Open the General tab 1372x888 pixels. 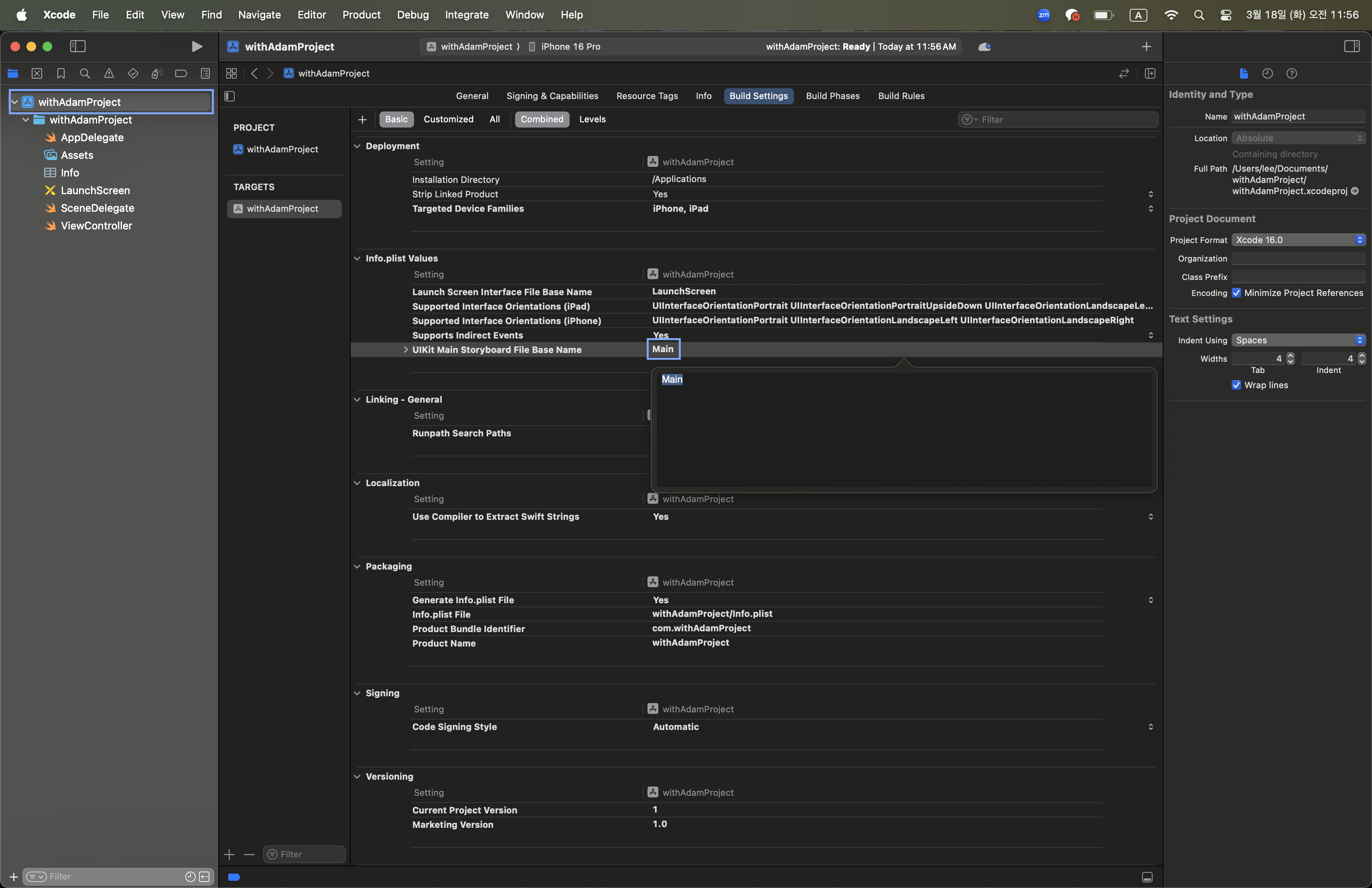(x=471, y=95)
